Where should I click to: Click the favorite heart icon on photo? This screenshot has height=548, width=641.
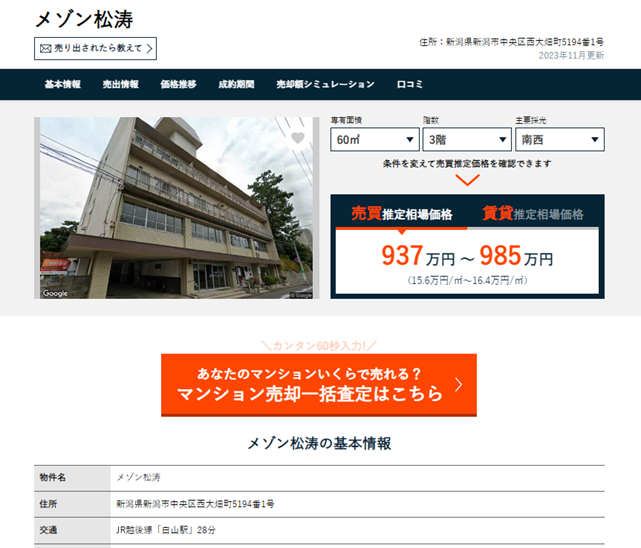(298, 139)
